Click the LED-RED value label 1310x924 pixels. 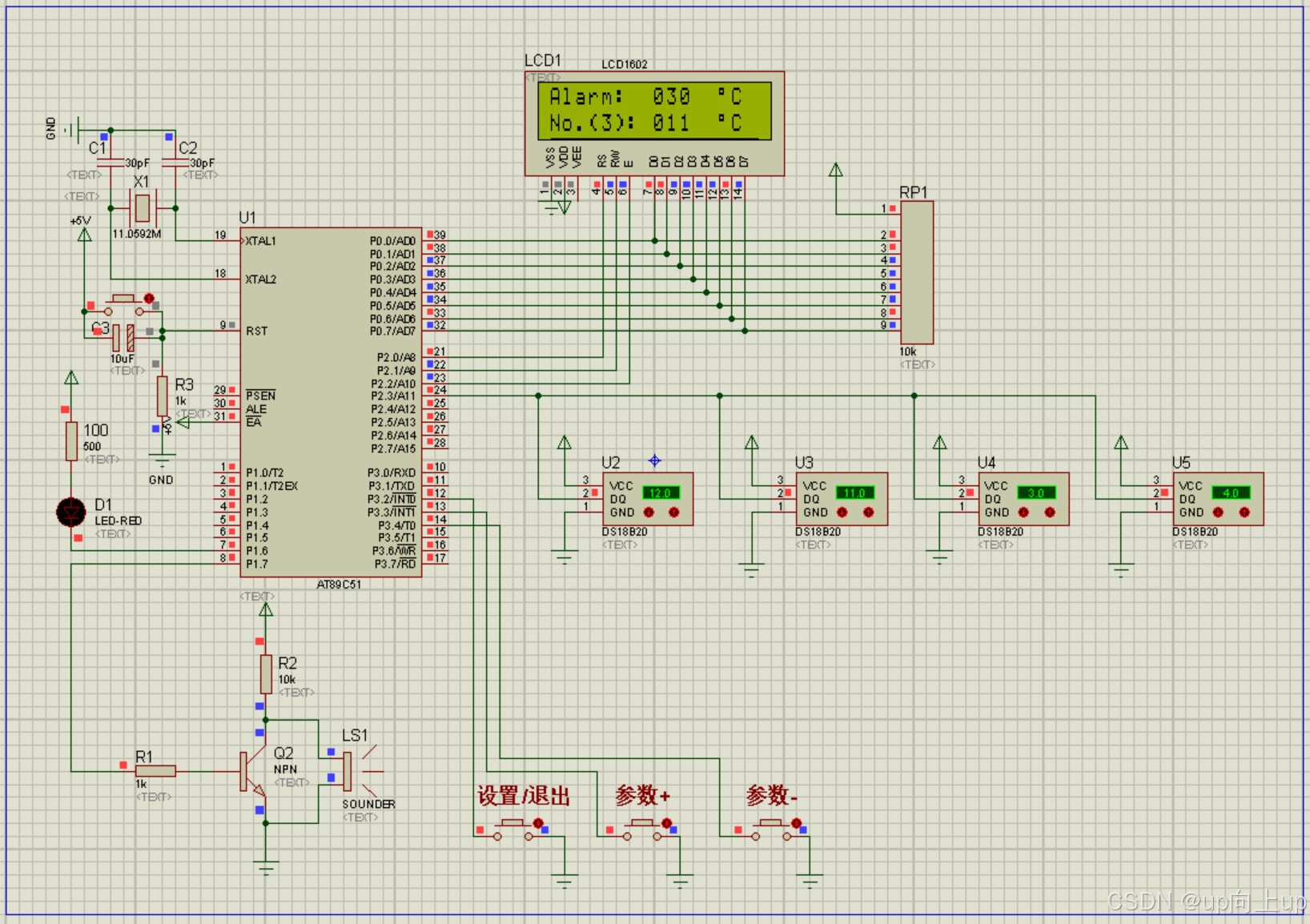[x=119, y=520]
